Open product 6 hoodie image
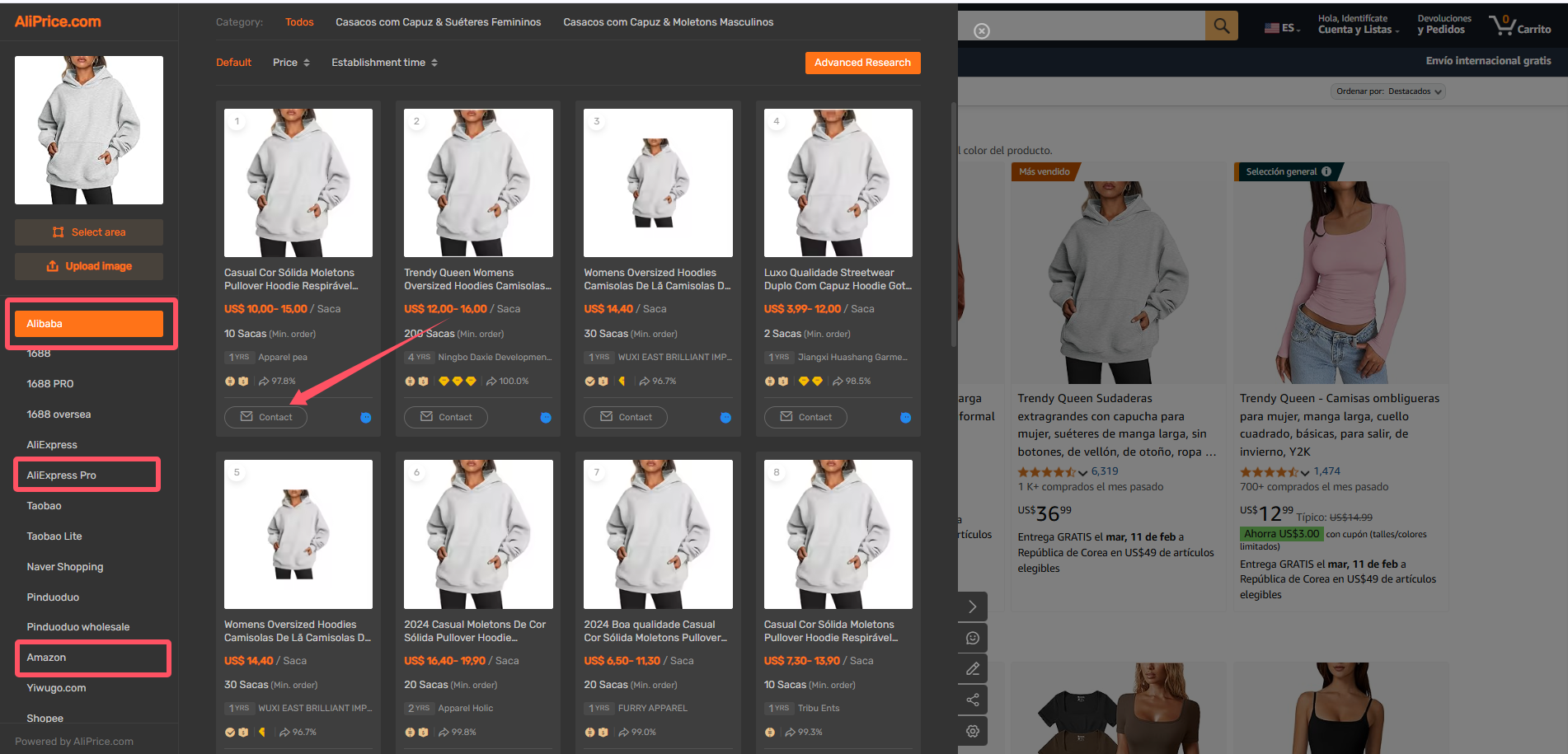 [478, 534]
